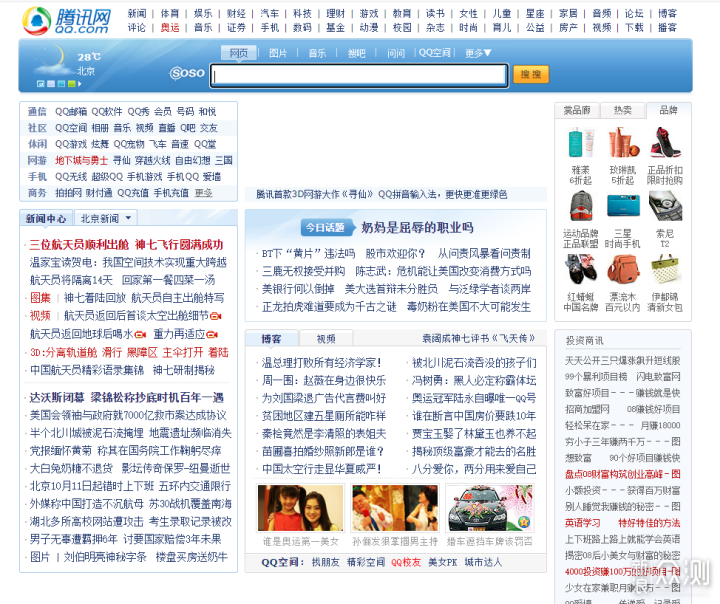The width and height of the screenshot is (720, 604).
Task: Open the 谁是奥运第一美女 photo
Action: (300, 508)
